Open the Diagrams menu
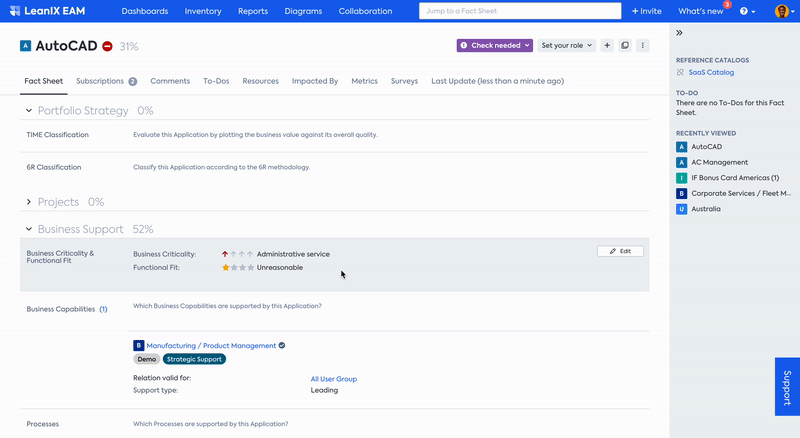 pos(303,11)
